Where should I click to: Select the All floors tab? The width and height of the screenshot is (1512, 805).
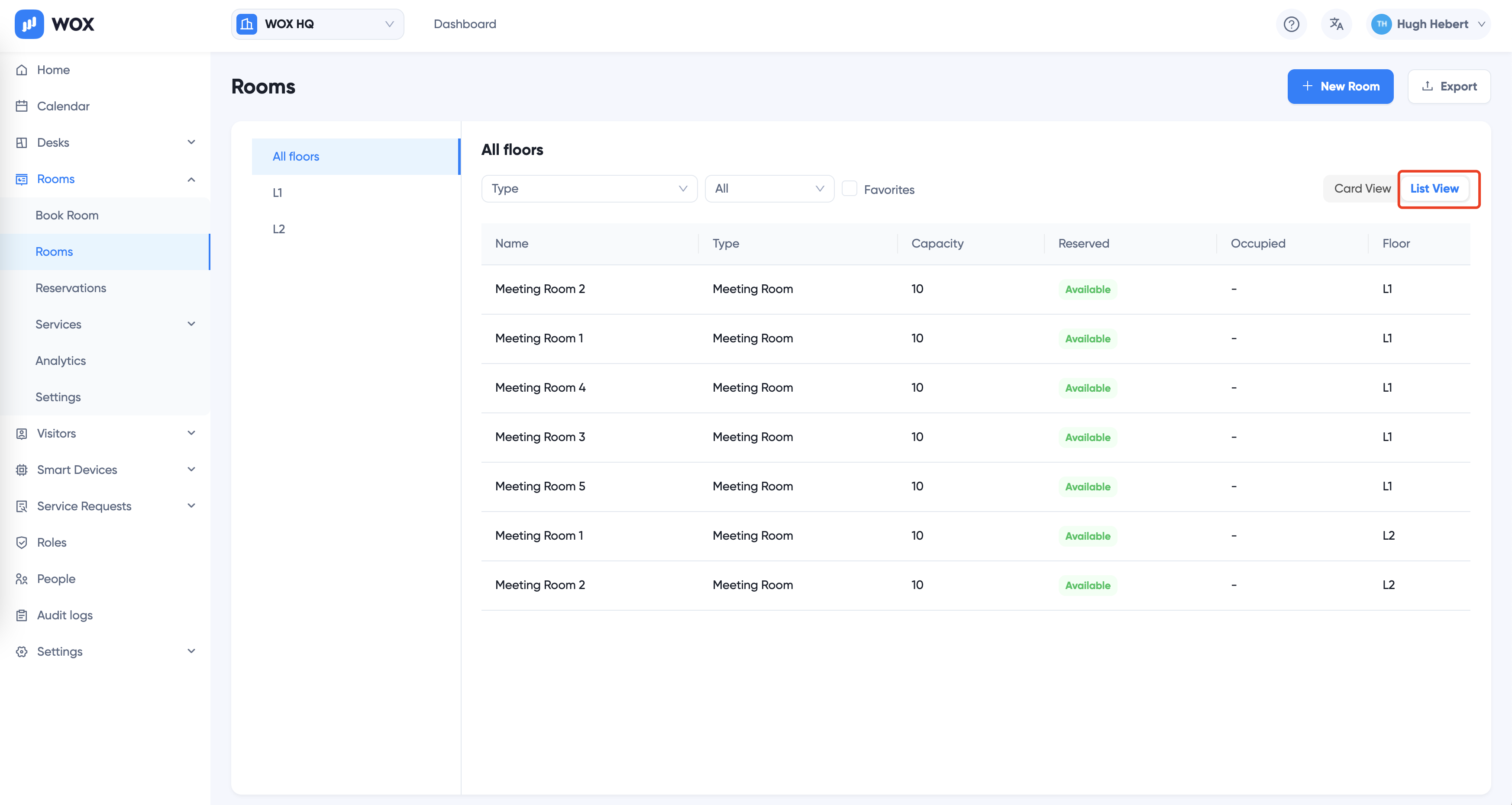[355, 157]
